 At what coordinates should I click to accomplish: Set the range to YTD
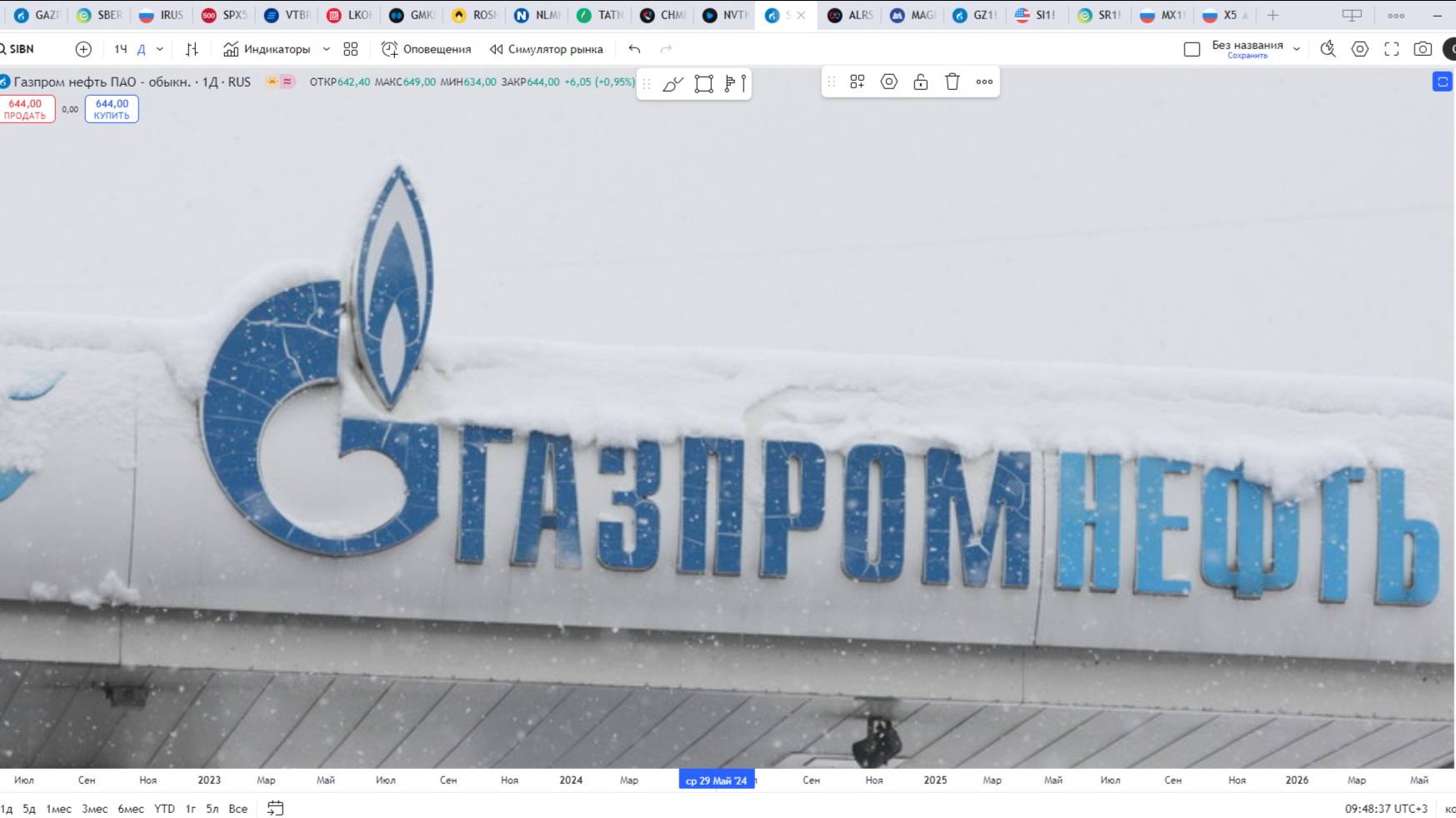click(165, 809)
